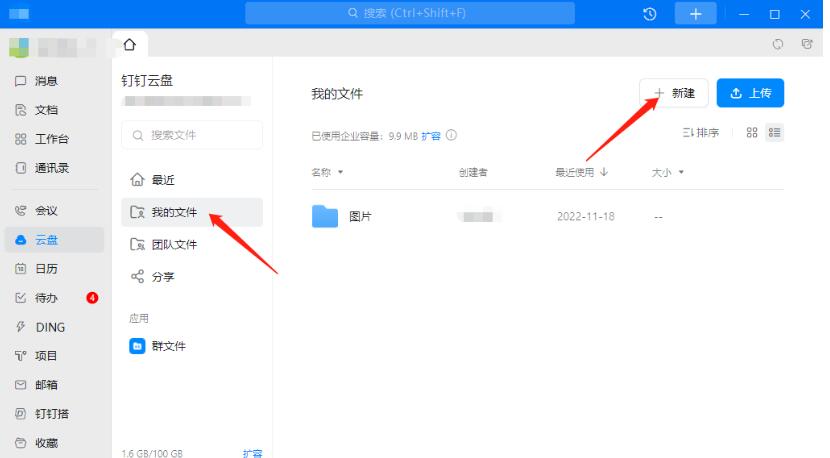Open DING in left sidebar
This screenshot has width=830, height=458.
pos(49,326)
